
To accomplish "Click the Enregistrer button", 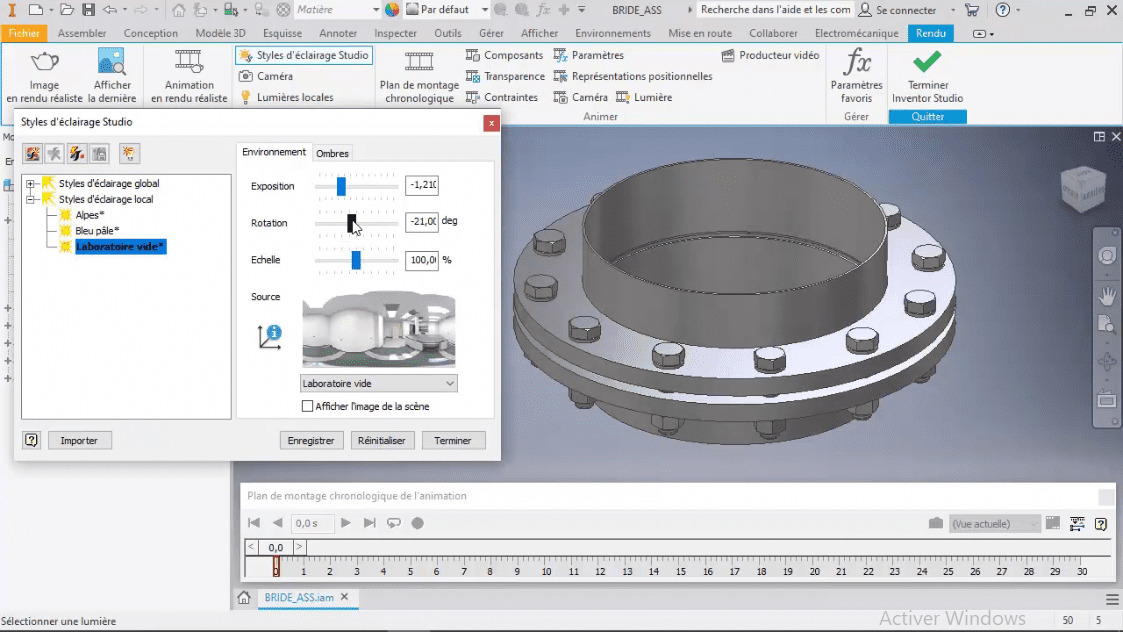I will coord(311,440).
